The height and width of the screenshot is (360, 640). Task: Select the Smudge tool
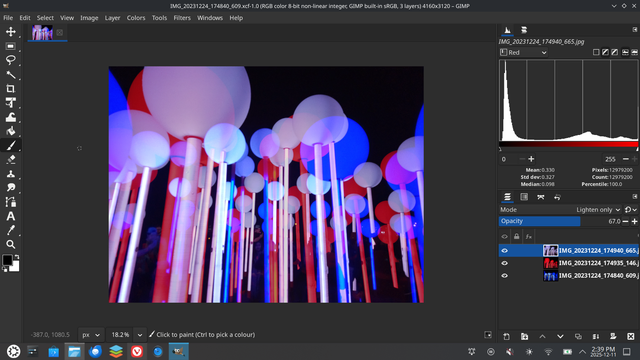(11, 188)
